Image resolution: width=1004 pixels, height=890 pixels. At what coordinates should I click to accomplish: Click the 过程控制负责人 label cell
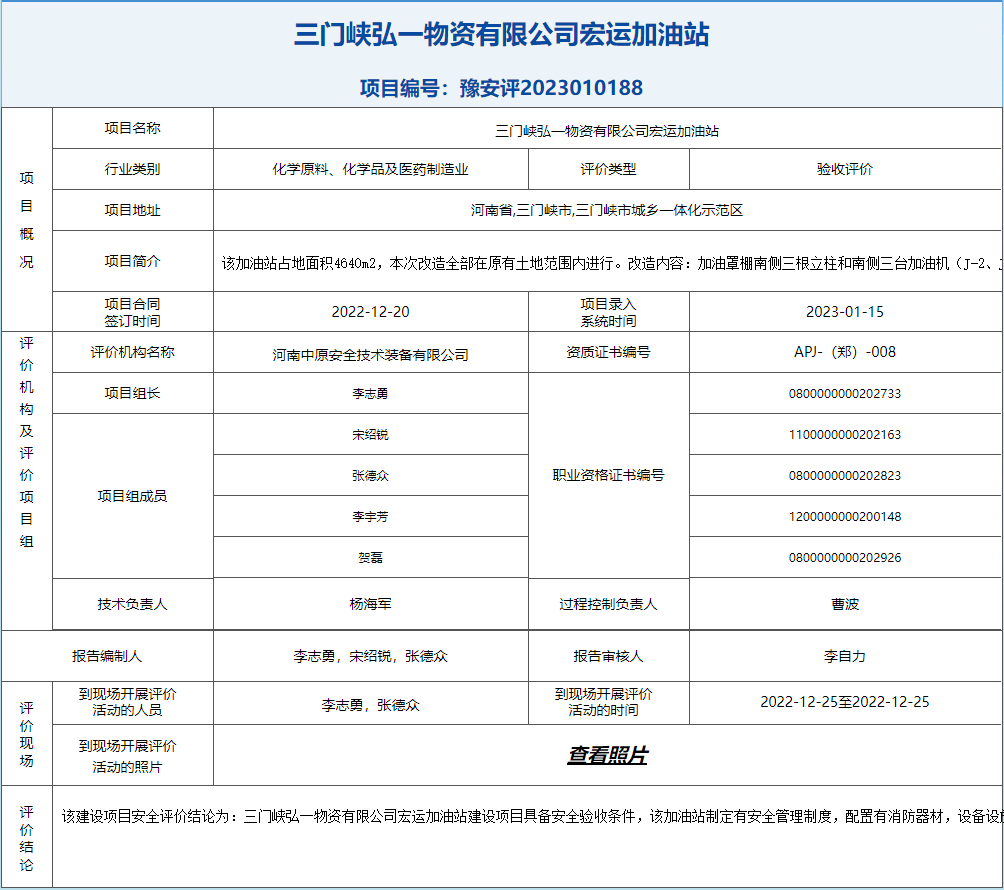608,604
